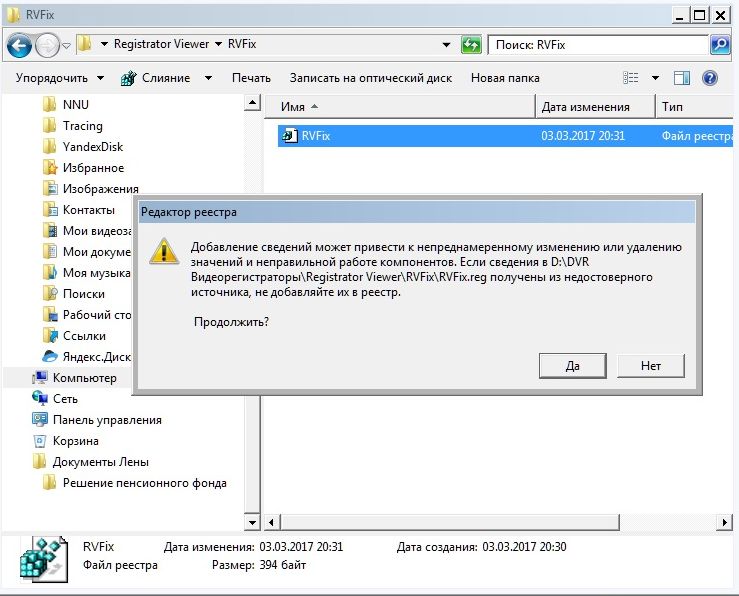The height and width of the screenshot is (596, 739).
Task: Click the search magnifier icon
Action: [720, 45]
